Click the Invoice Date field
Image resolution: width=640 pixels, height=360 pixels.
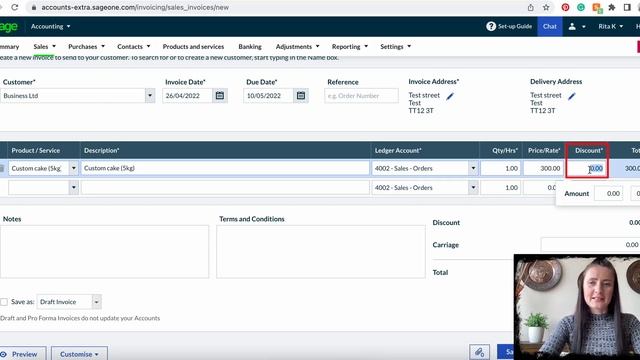(x=187, y=96)
